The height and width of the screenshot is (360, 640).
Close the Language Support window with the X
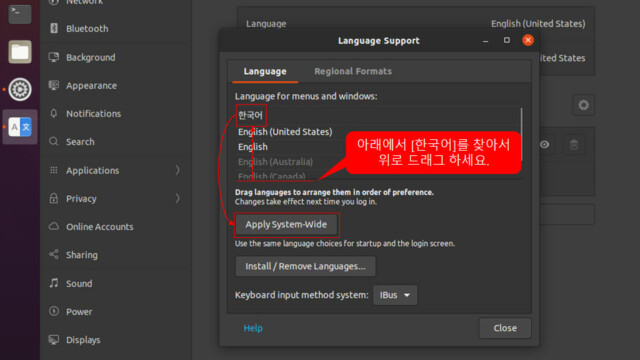click(528, 40)
